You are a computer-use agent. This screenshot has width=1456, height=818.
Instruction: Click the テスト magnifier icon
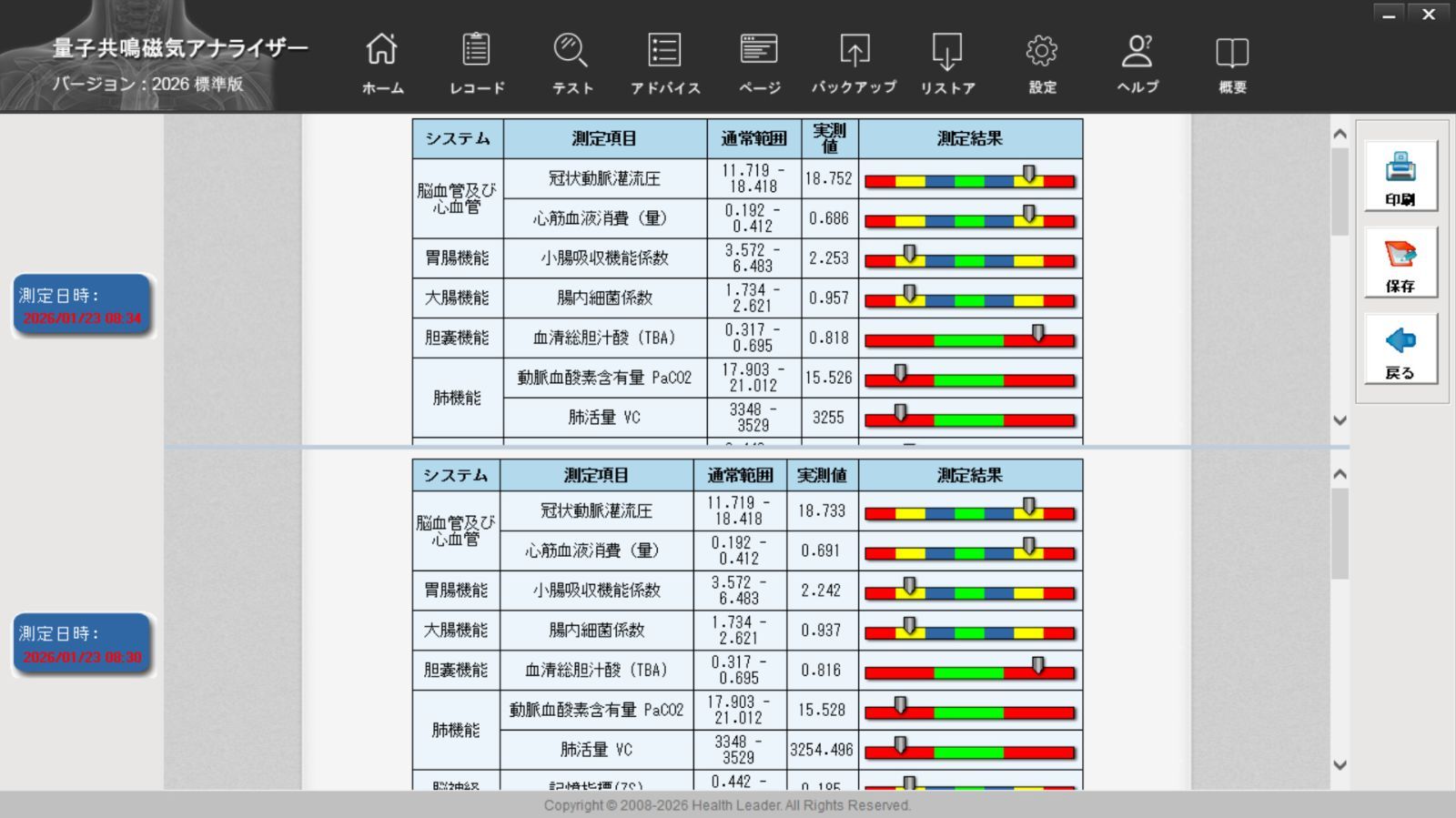pos(571,49)
